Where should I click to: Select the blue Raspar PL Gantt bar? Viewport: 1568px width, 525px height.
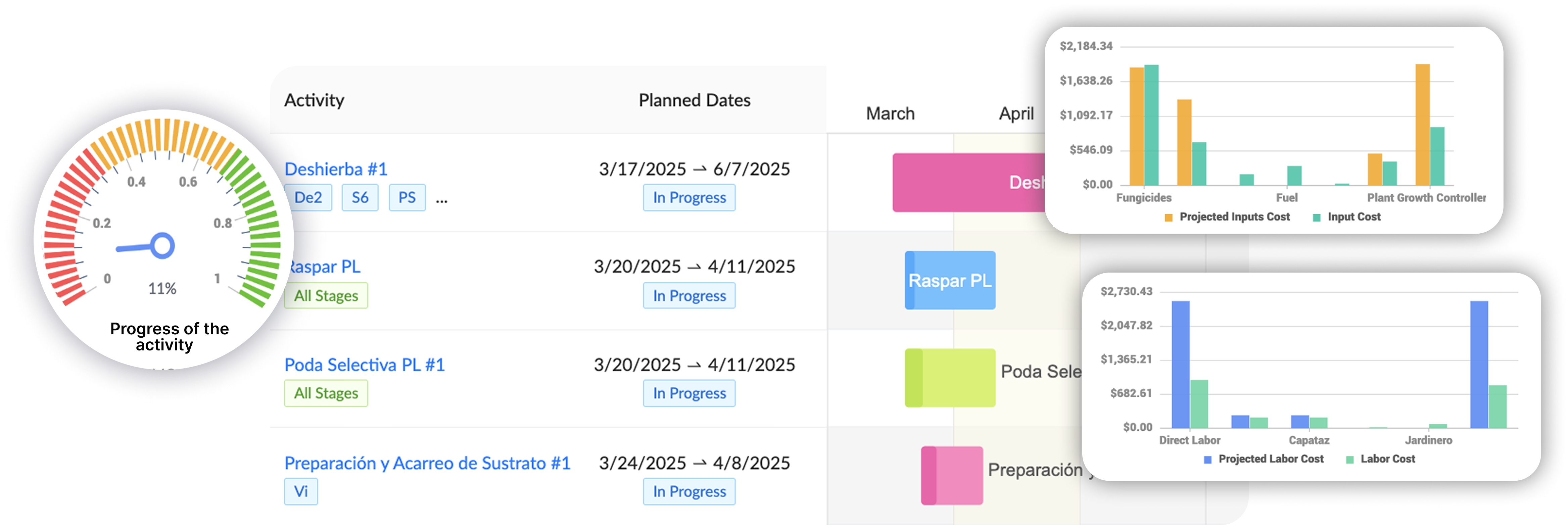[950, 280]
